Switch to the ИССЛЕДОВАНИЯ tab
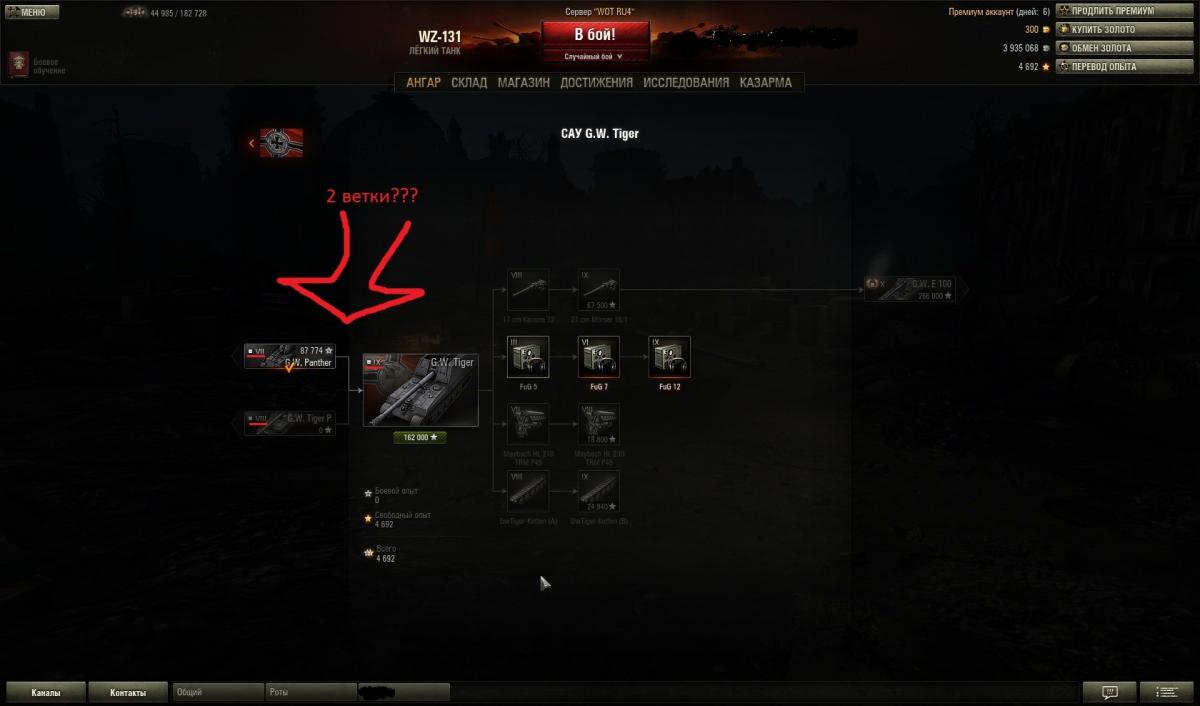Image resolution: width=1200 pixels, height=706 pixels. 686,83
